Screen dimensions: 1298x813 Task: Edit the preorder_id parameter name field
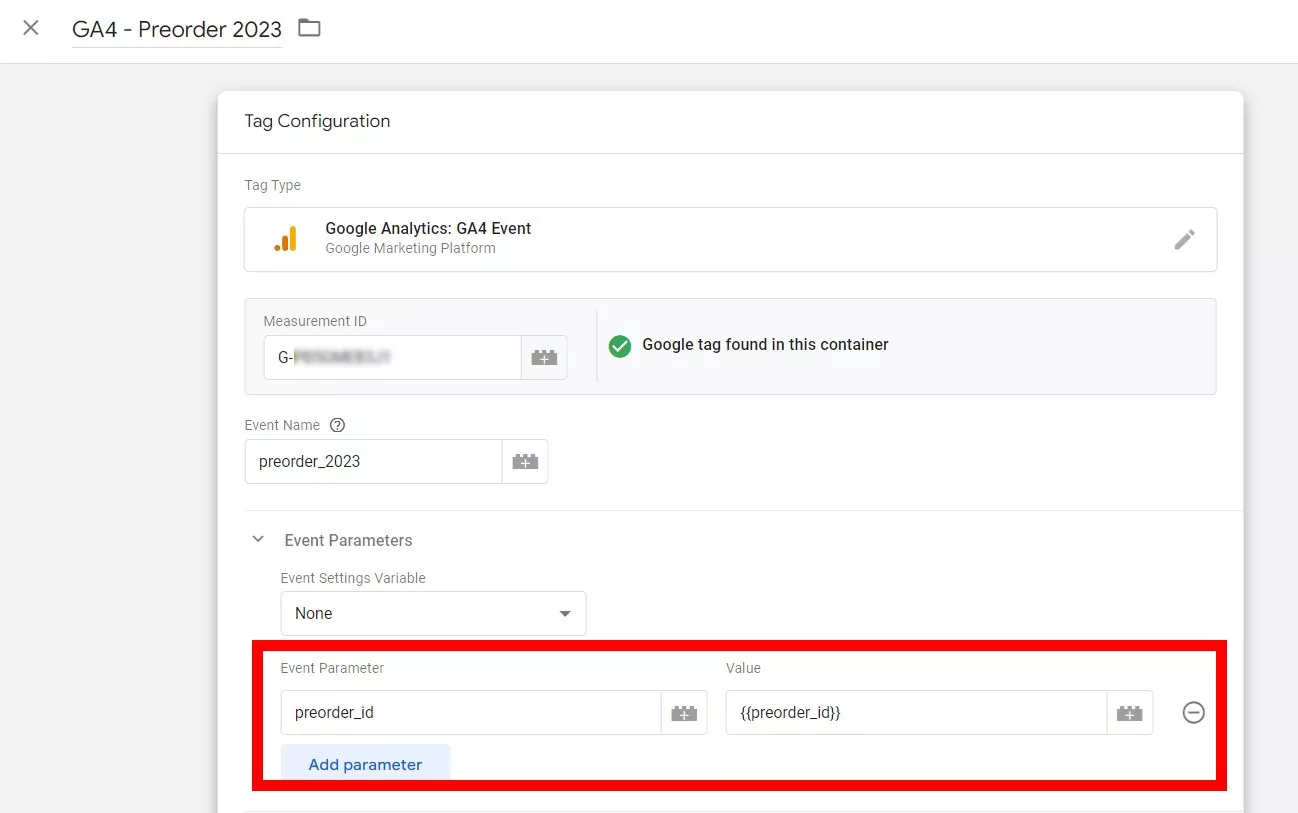point(470,713)
